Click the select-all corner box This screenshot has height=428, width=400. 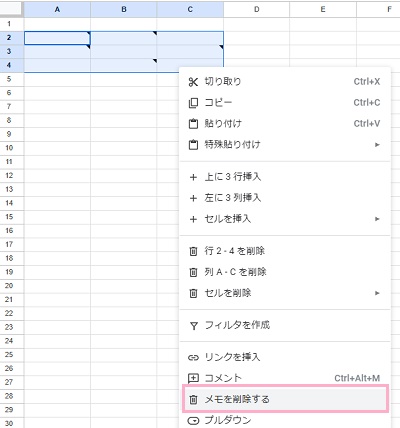[12, 9]
